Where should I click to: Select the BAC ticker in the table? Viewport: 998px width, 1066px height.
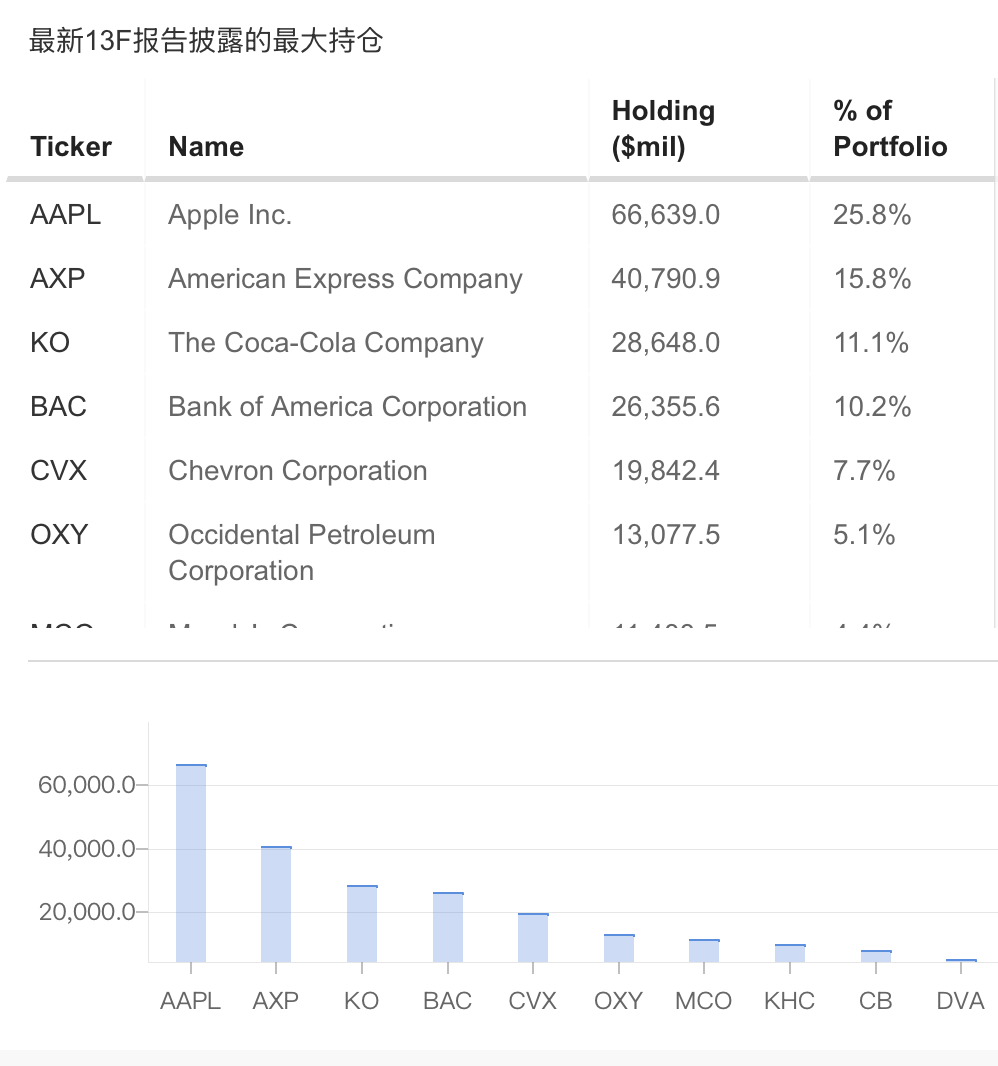coord(59,407)
